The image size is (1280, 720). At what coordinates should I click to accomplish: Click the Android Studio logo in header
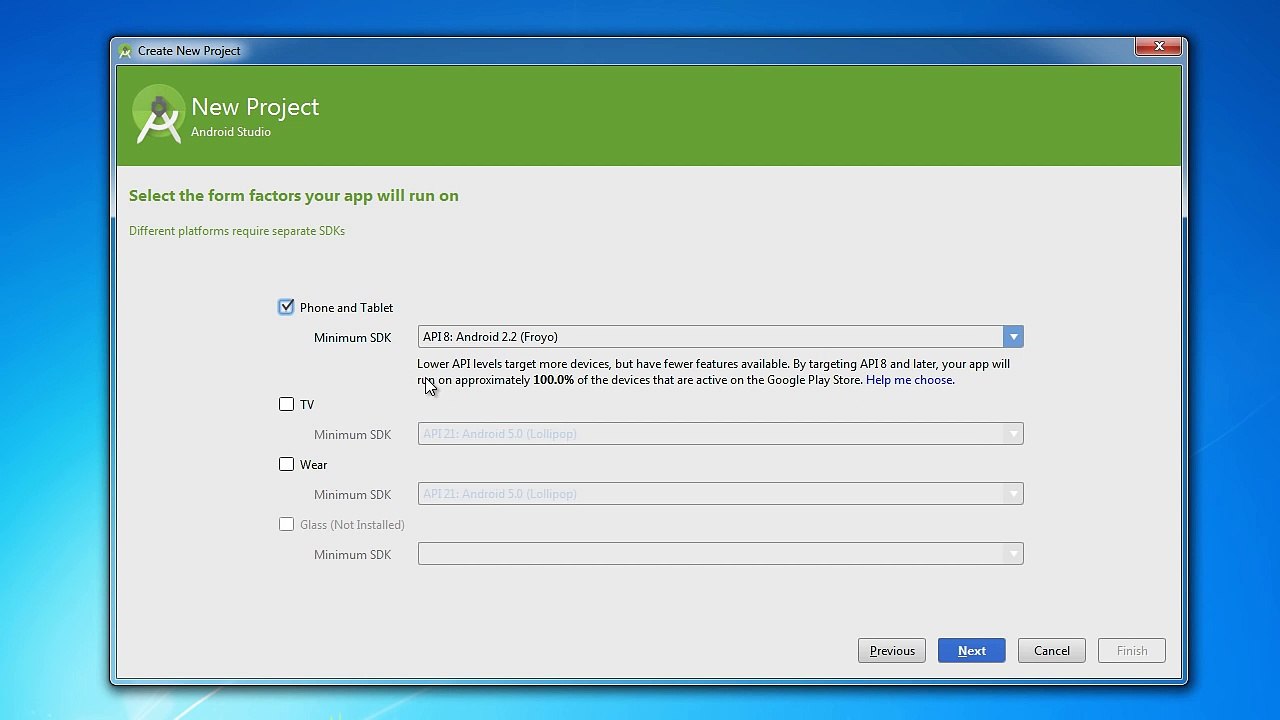(x=158, y=115)
